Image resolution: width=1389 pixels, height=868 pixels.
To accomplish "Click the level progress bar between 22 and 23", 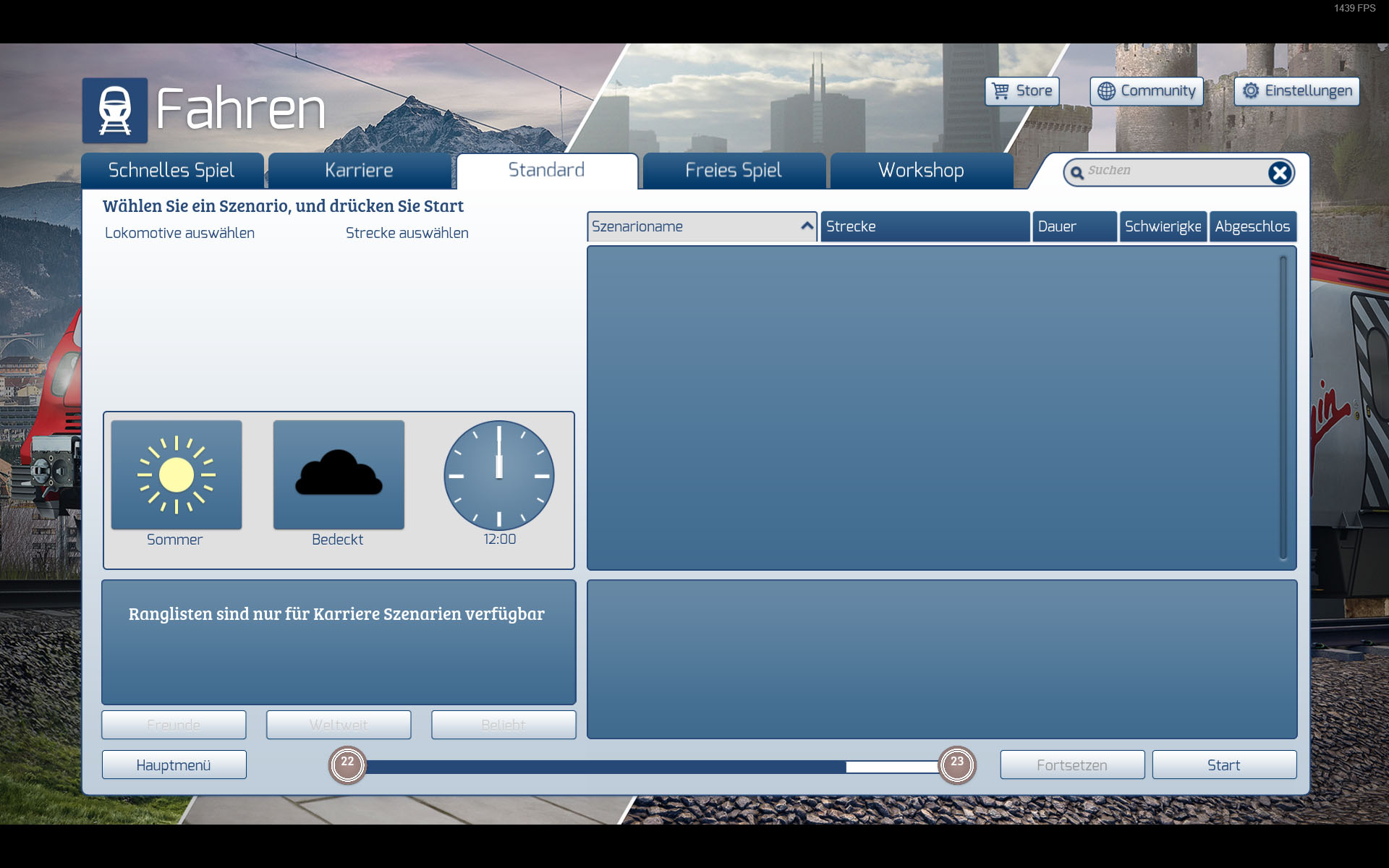I will 651,767.
